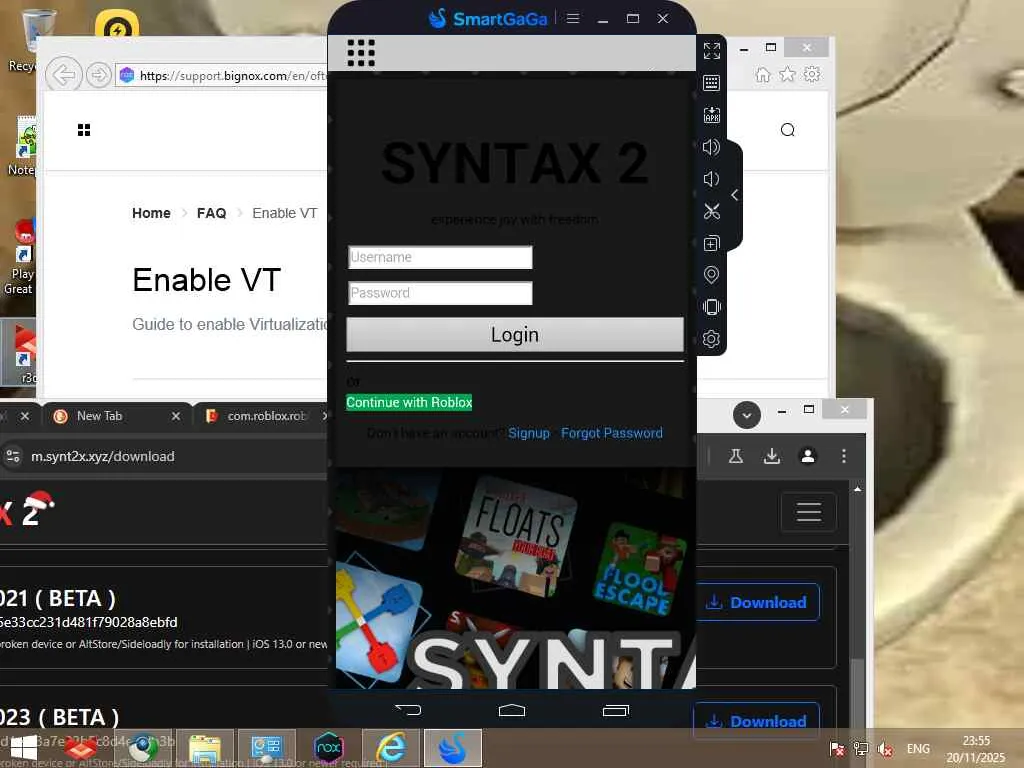
Task: Click the support.bignox.com address bar
Action: (222, 76)
